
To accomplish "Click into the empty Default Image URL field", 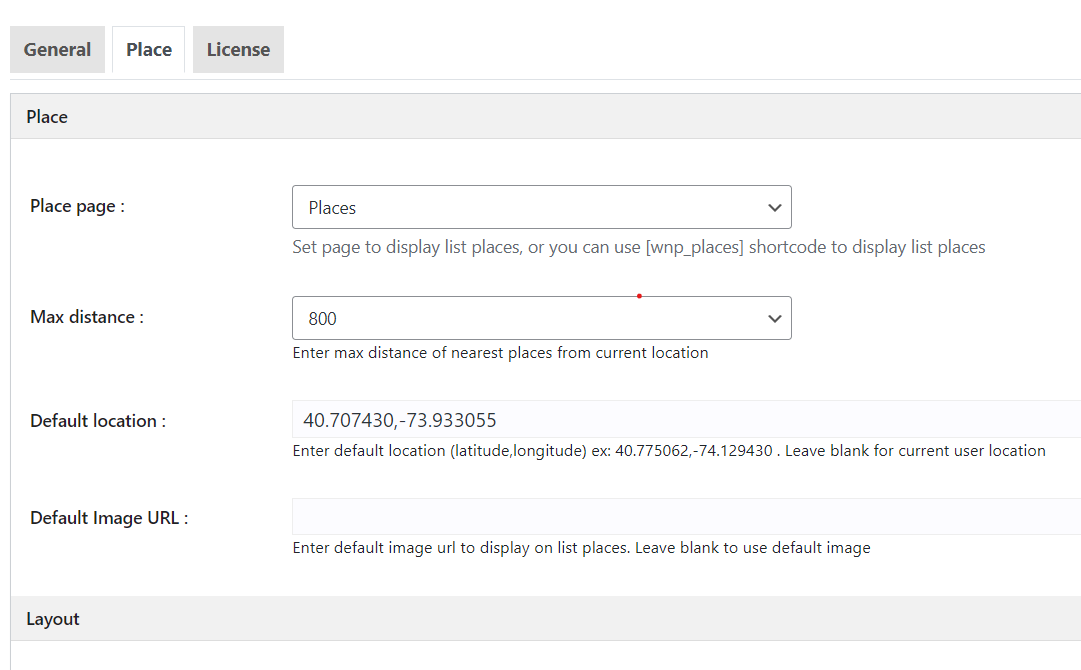I will [x=685, y=517].
